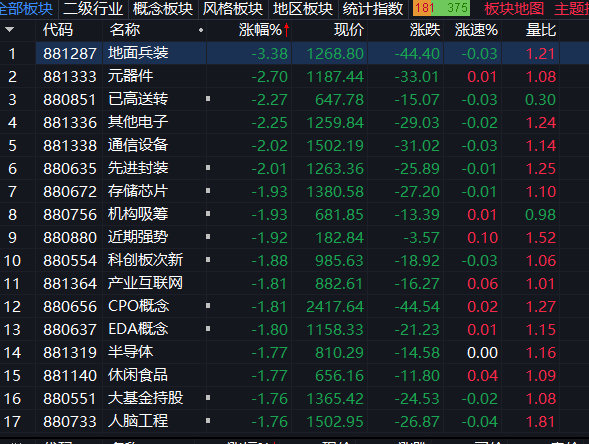Select the 半导体 row
Screen dimensions: 589x444
click(x=294, y=352)
